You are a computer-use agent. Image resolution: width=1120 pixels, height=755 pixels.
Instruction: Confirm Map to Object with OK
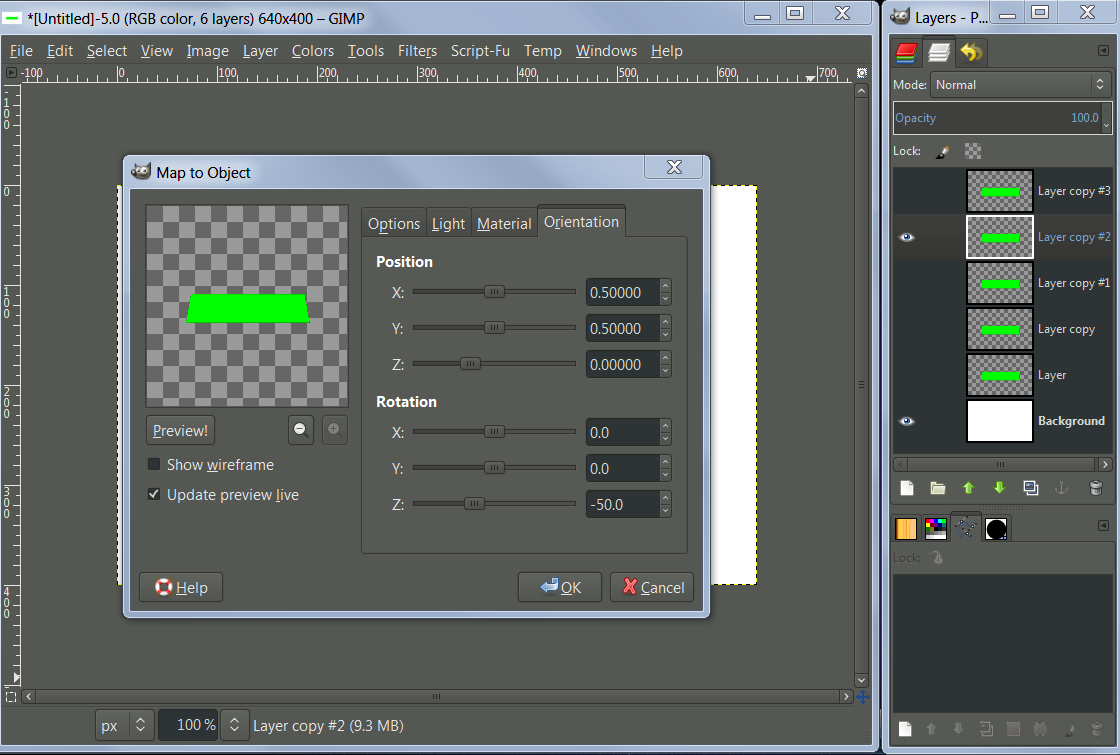coord(560,587)
